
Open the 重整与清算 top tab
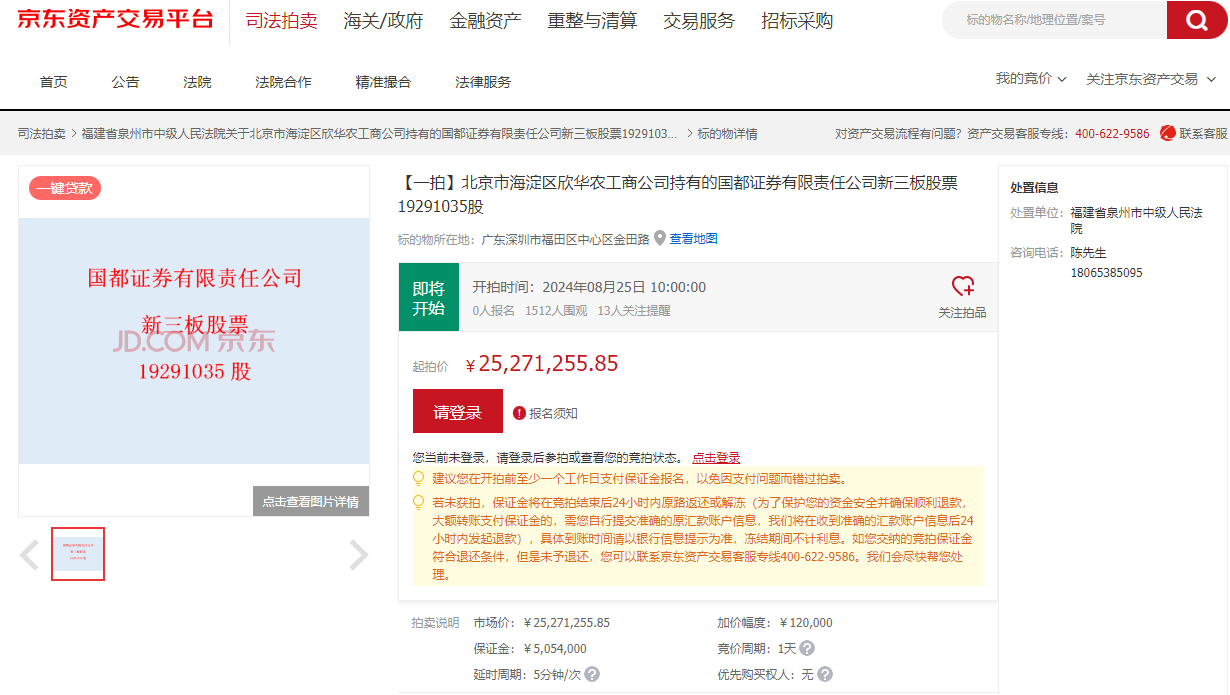click(x=592, y=21)
